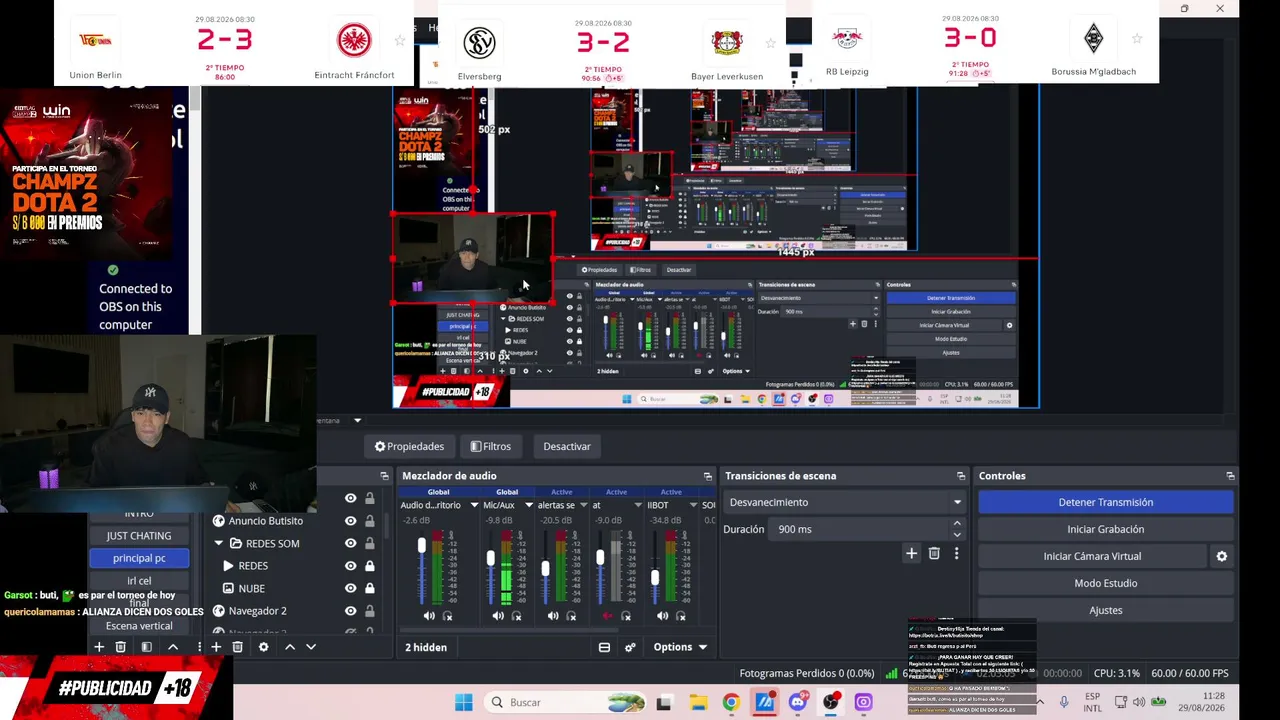Remove the selected scene with its trash icon
Viewport: 1280px width, 720px height.
121,647
